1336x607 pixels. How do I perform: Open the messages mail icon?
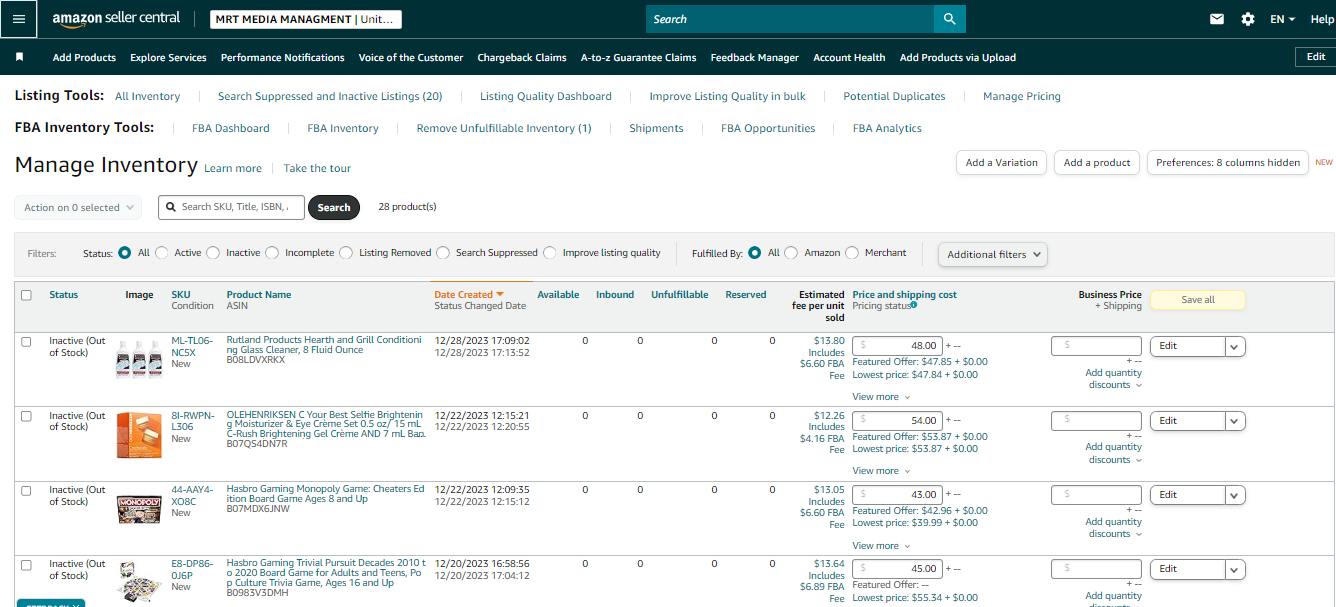[x=1217, y=19]
